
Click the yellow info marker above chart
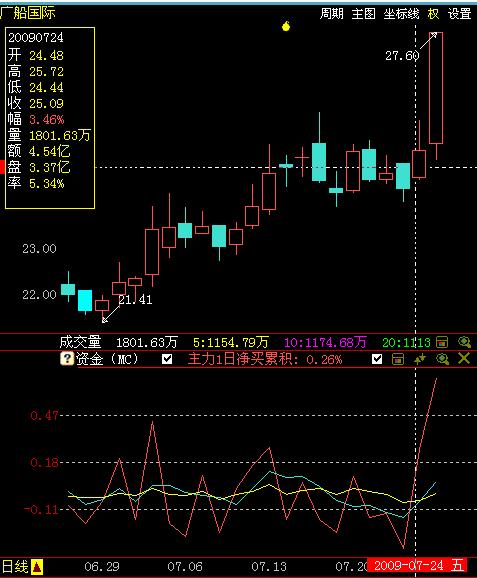[x=286, y=26]
